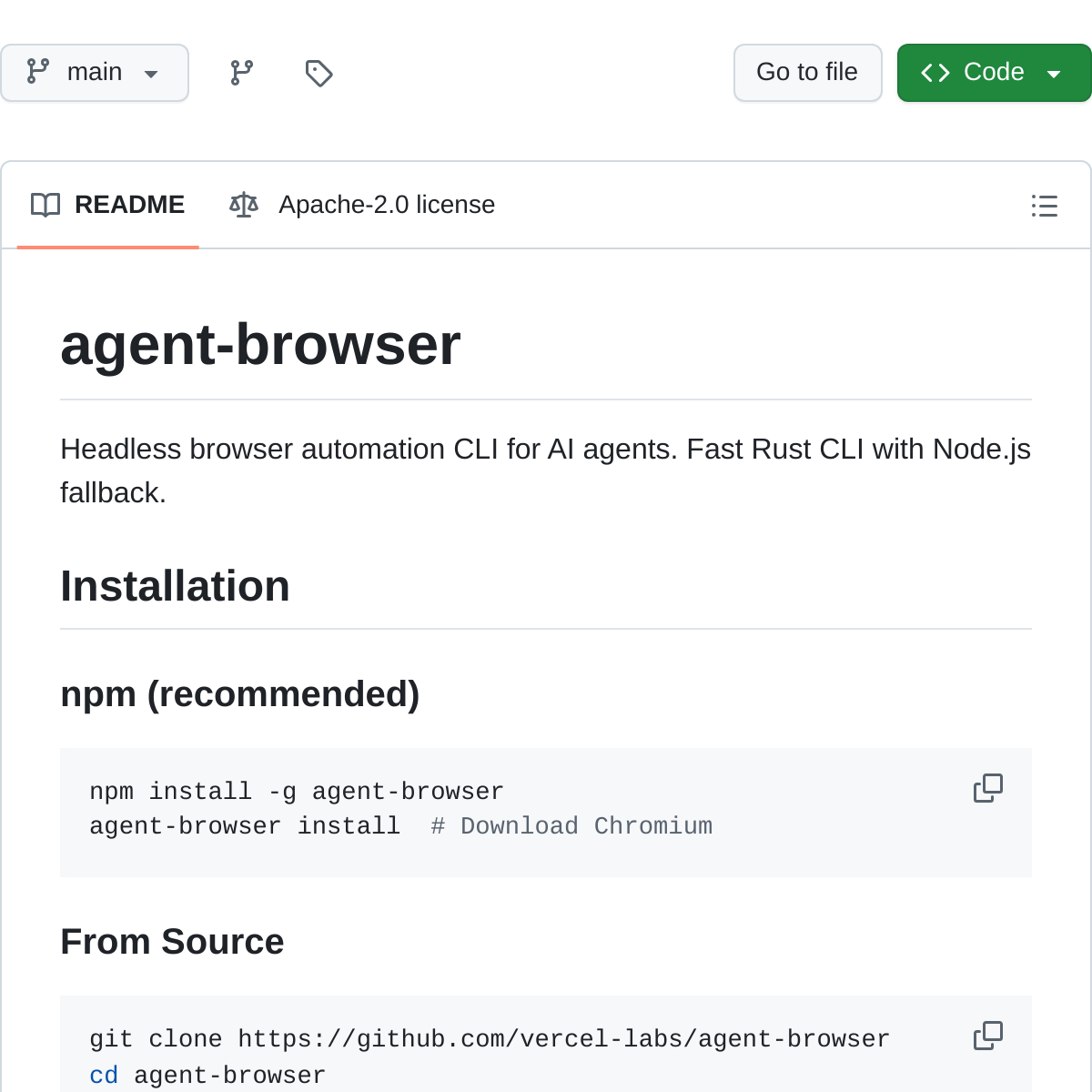Expand the green Code dropdown arrow
The width and height of the screenshot is (1092, 1092).
pyautogui.click(x=1054, y=74)
